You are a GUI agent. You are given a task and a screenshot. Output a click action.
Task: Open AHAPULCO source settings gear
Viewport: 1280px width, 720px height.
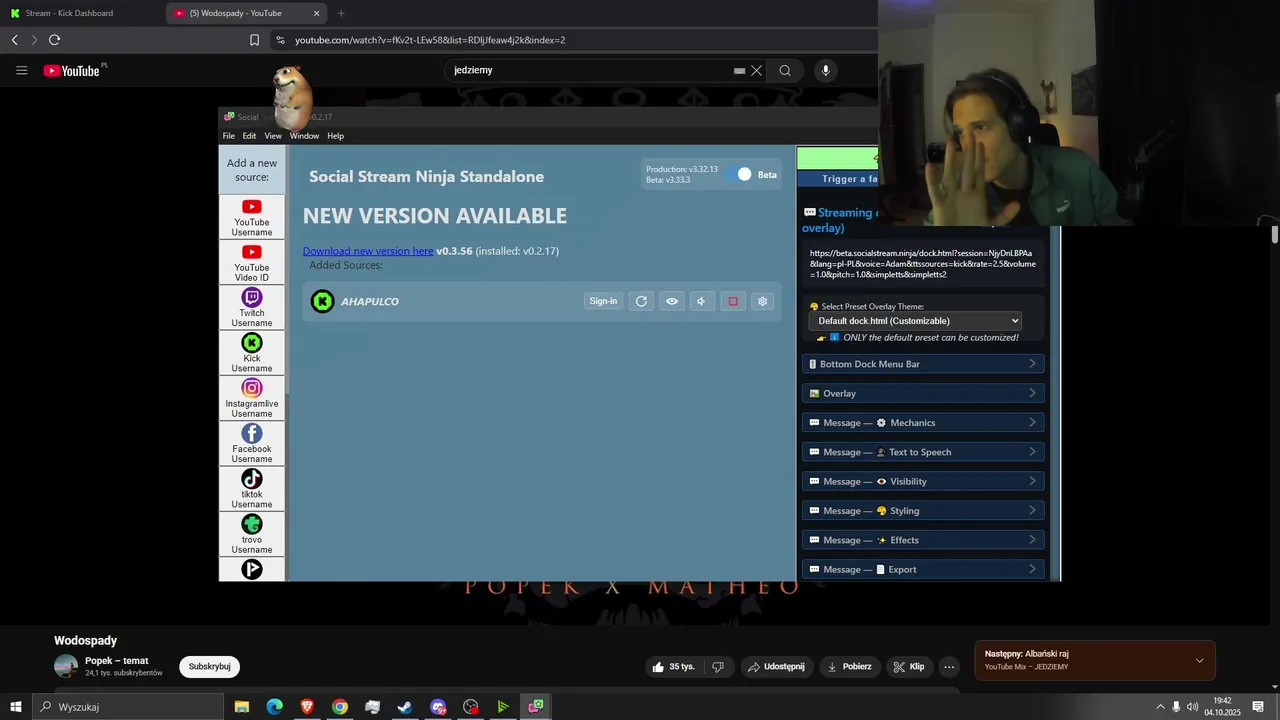(763, 301)
